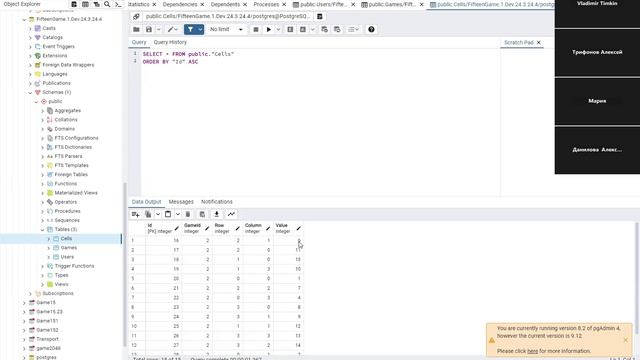Viewport: 640px width, 360px height.
Task: Open the Notifications tab
Action: pyautogui.click(x=217, y=202)
